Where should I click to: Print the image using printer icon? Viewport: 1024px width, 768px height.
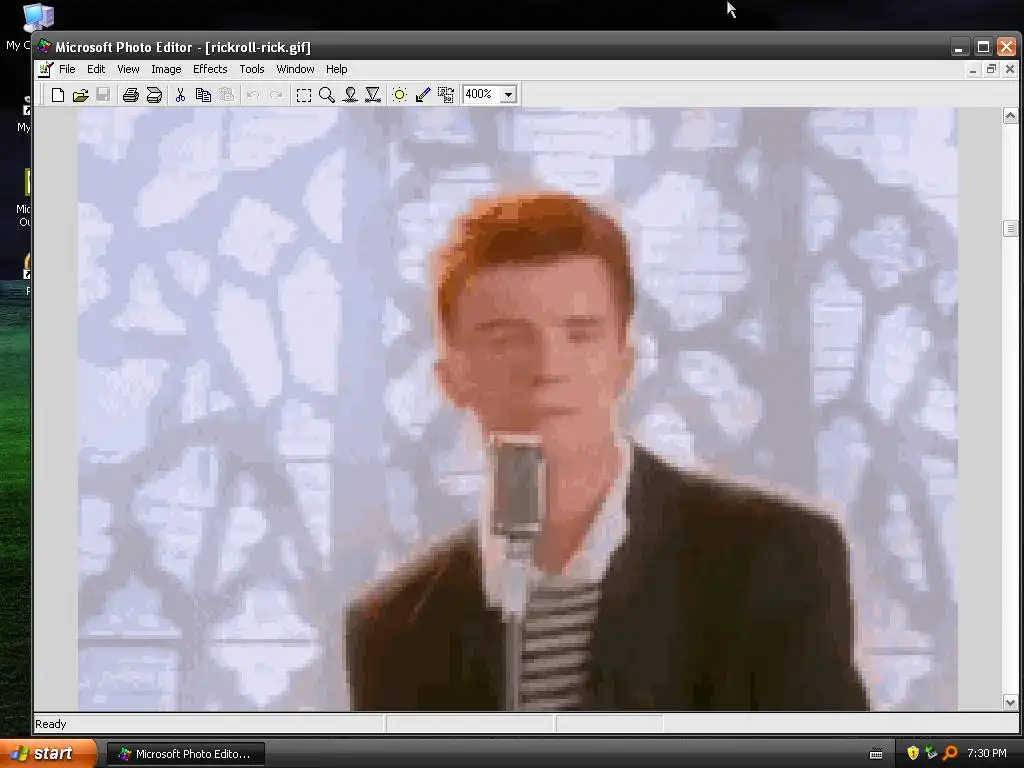pyautogui.click(x=131, y=95)
